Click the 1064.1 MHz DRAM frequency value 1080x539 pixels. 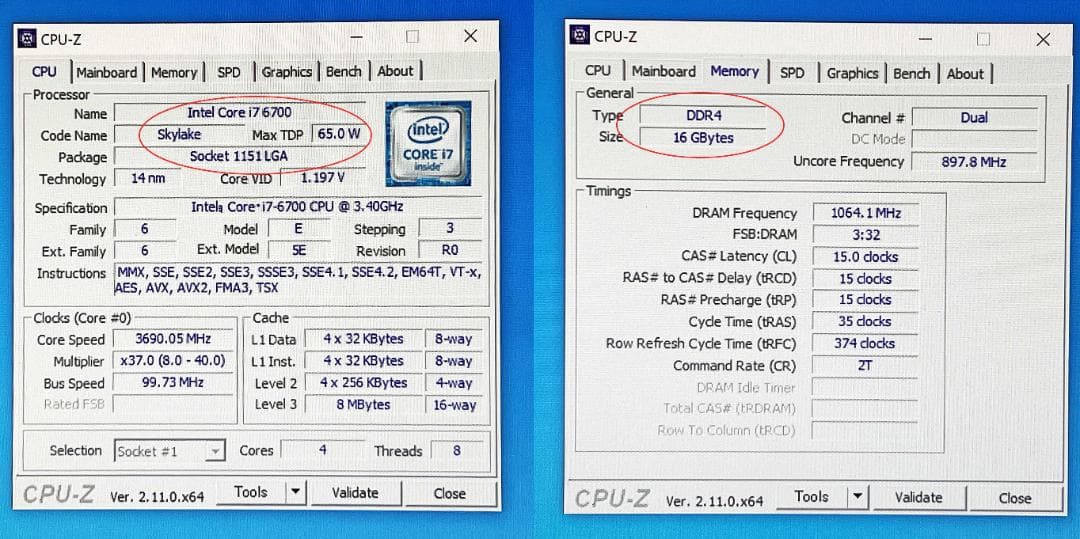(x=865, y=213)
